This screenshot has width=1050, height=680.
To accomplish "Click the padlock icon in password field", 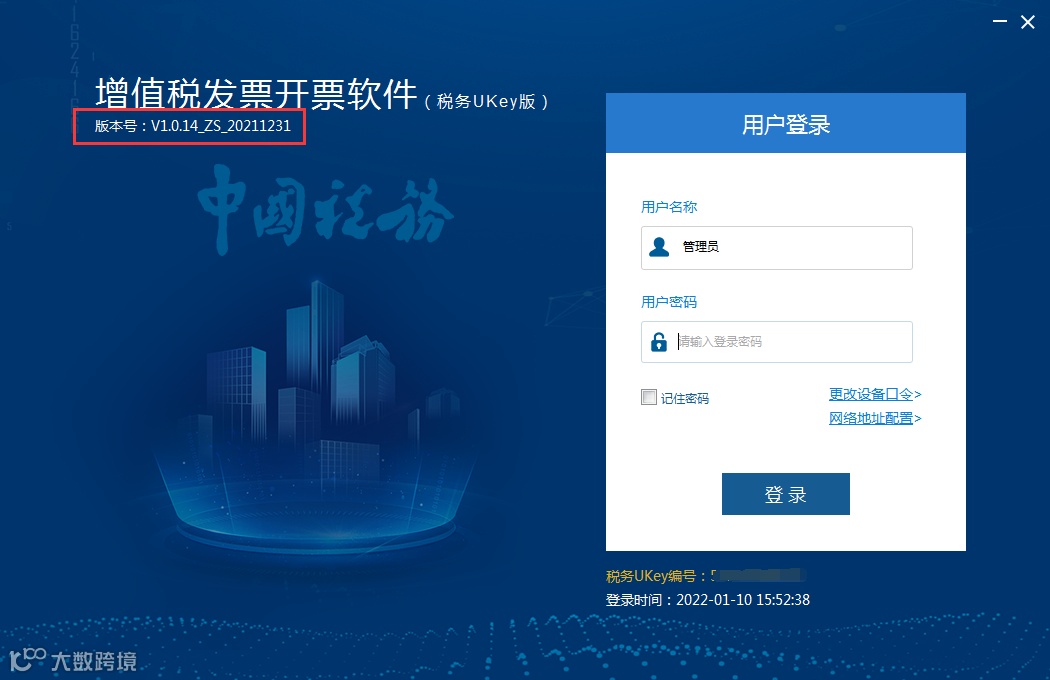I will coord(659,342).
